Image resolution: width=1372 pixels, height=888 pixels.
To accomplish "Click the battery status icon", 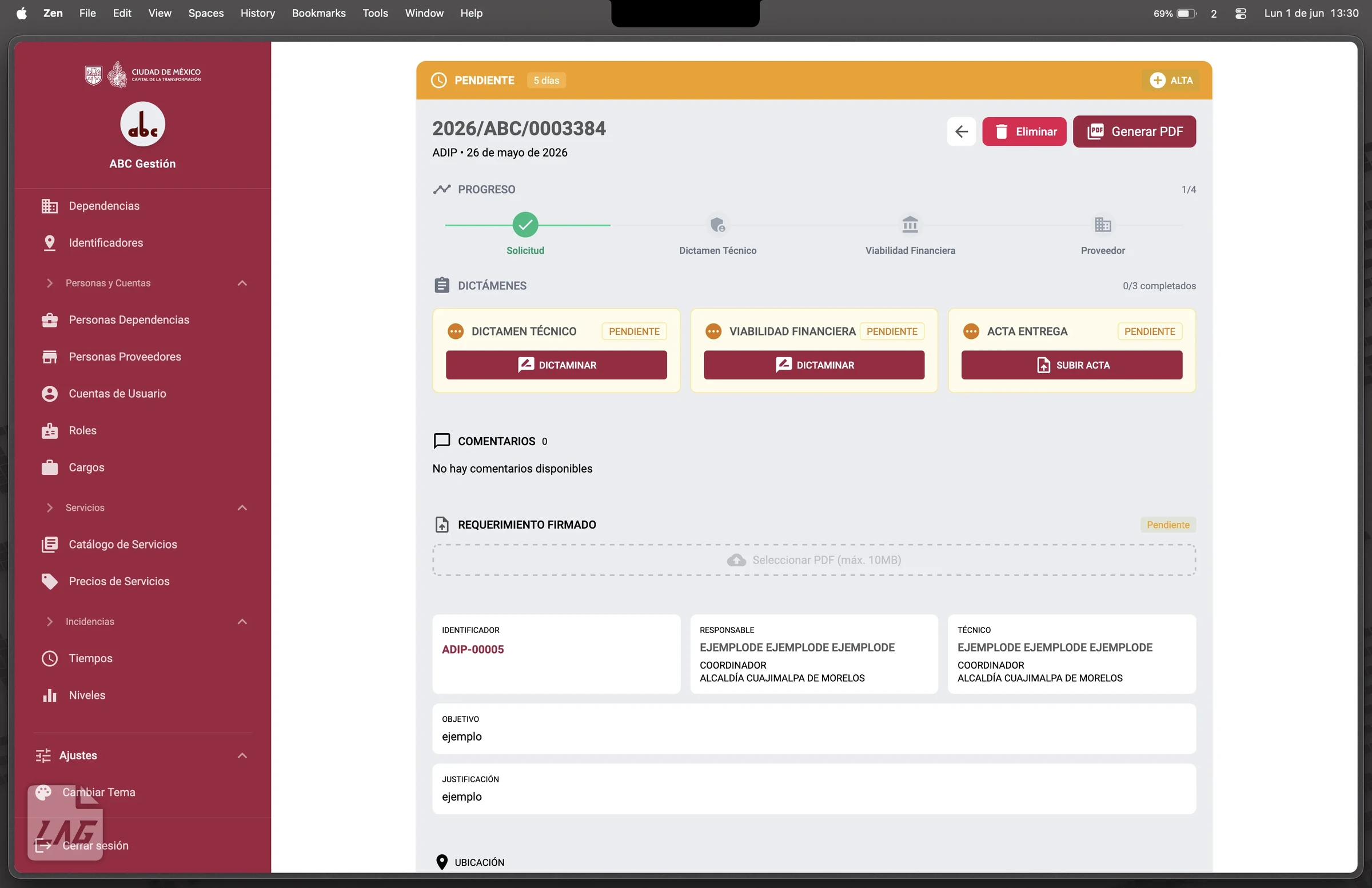I will coord(1186,13).
